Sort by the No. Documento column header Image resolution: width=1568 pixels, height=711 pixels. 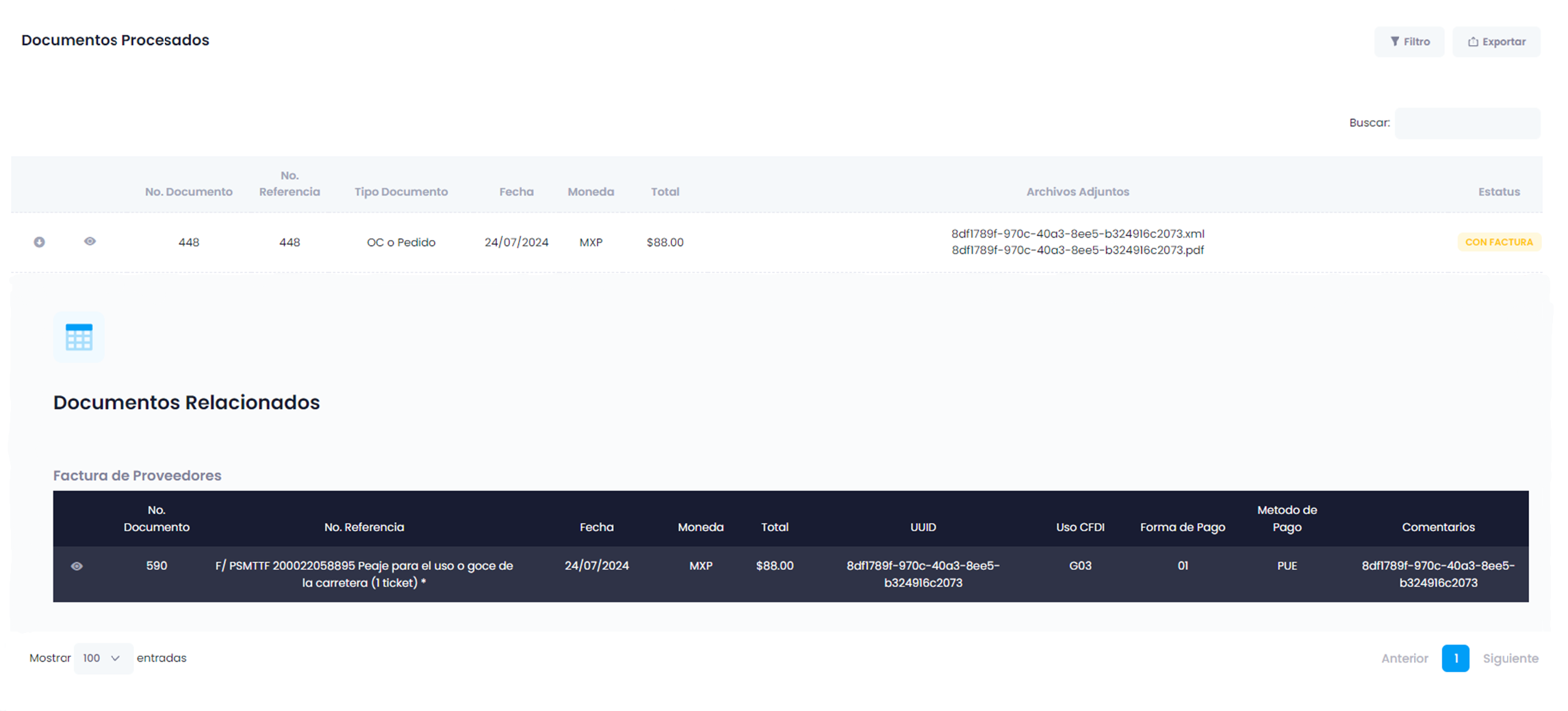coord(188,192)
